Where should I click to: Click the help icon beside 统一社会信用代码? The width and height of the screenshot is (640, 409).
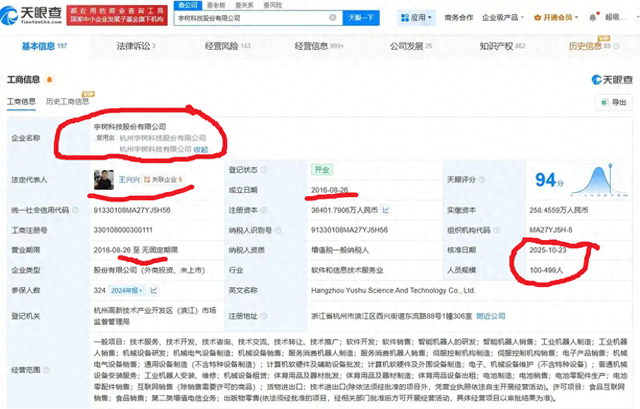tap(76, 210)
